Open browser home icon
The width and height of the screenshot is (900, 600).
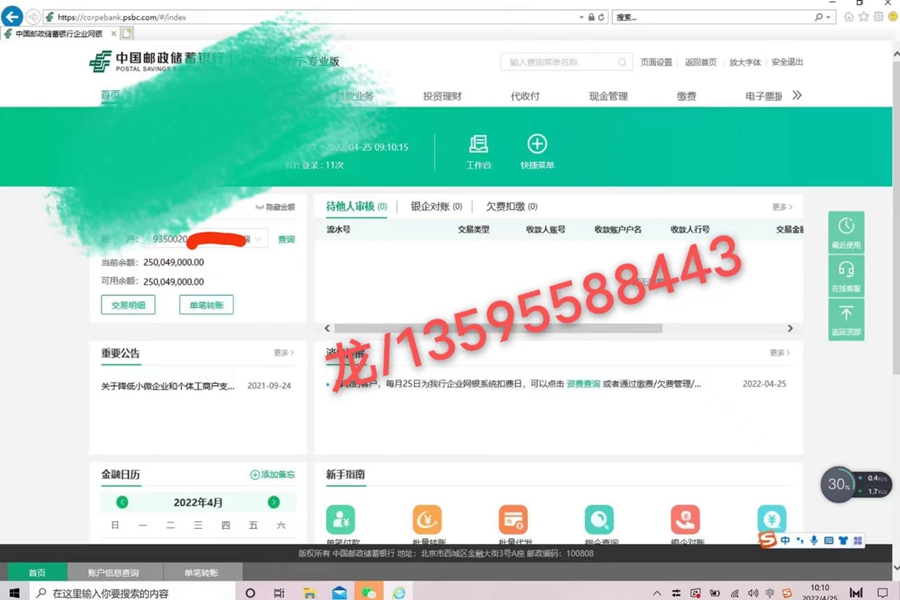[849, 17]
